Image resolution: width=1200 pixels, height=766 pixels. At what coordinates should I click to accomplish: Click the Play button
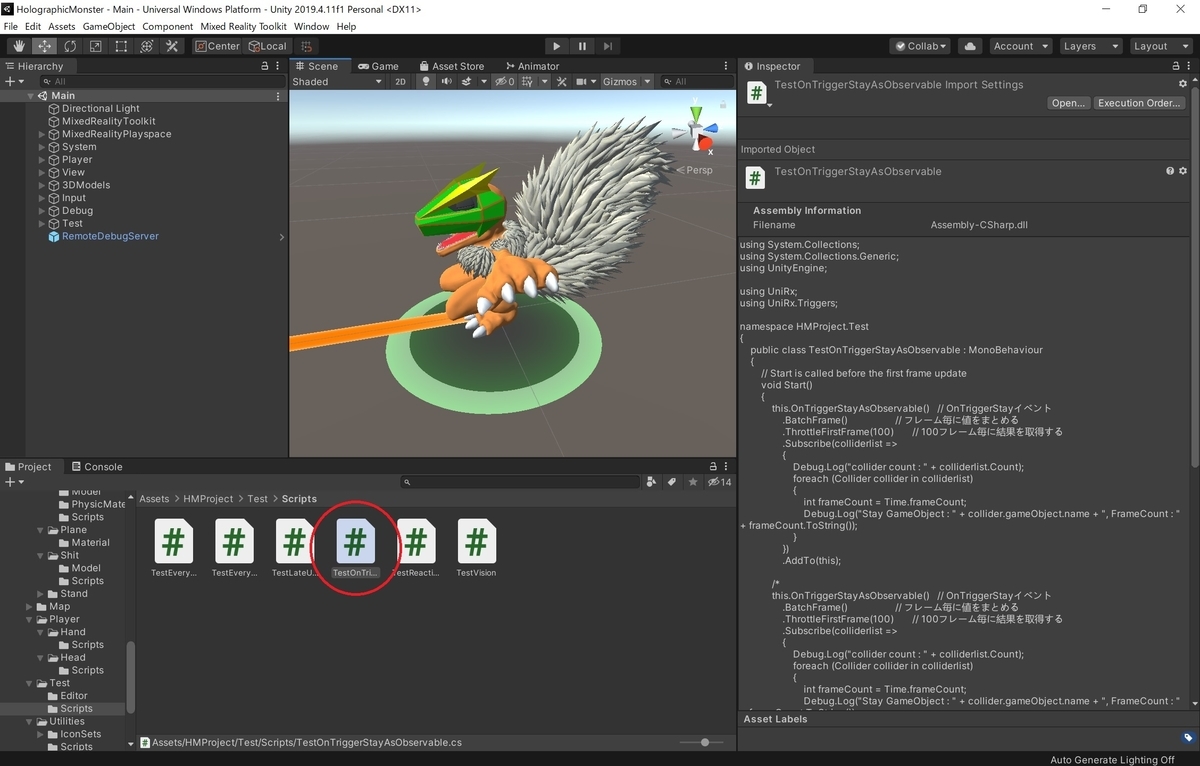[557, 46]
